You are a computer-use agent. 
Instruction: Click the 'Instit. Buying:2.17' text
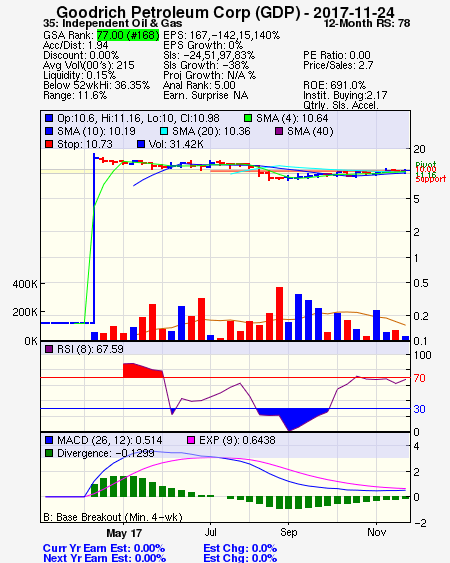coord(345,96)
